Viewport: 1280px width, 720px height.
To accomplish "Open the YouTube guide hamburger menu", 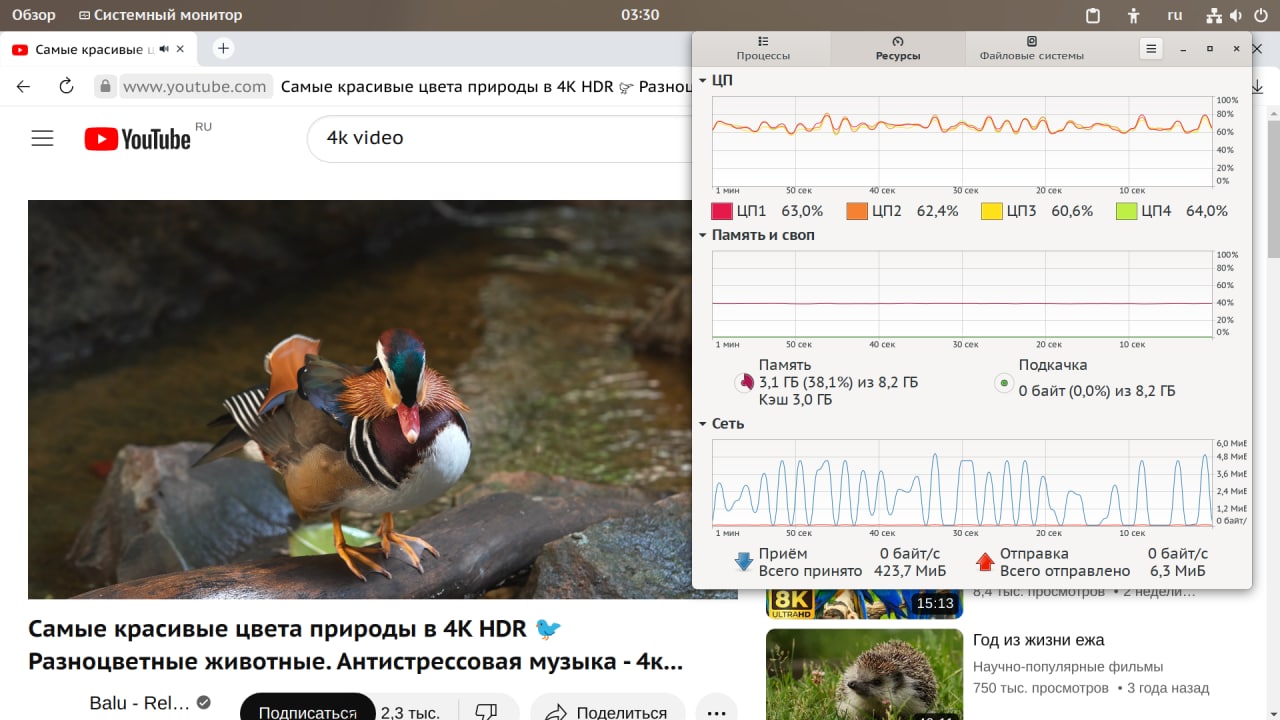I will (42, 139).
